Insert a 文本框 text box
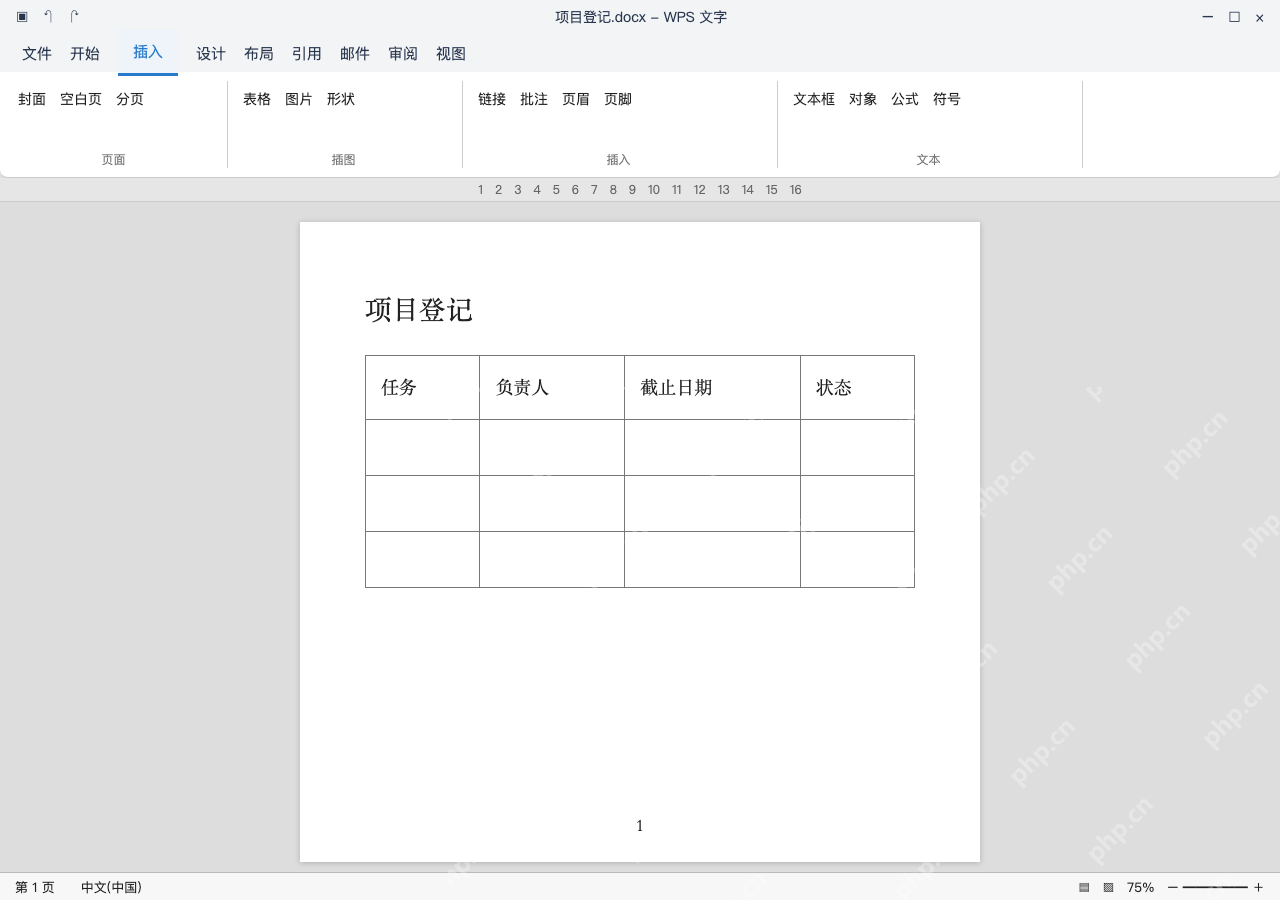 click(x=814, y=99)
